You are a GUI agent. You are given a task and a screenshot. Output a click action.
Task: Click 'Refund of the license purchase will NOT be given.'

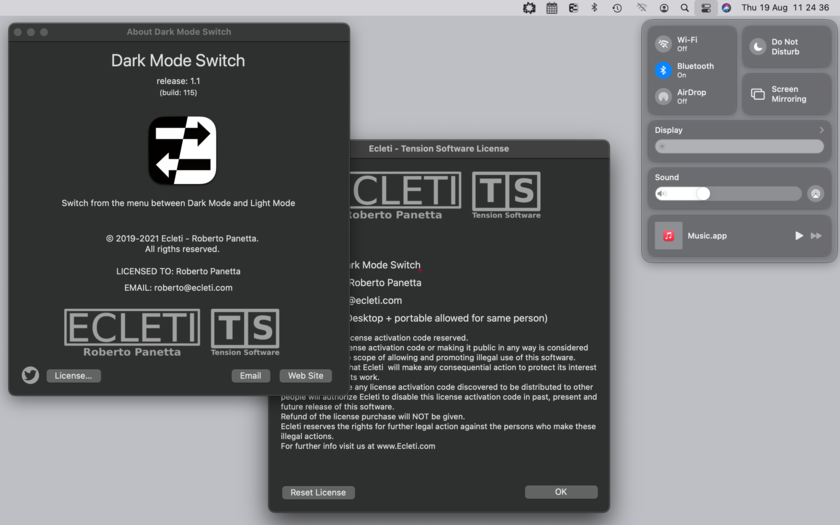[x=373, y=416]
